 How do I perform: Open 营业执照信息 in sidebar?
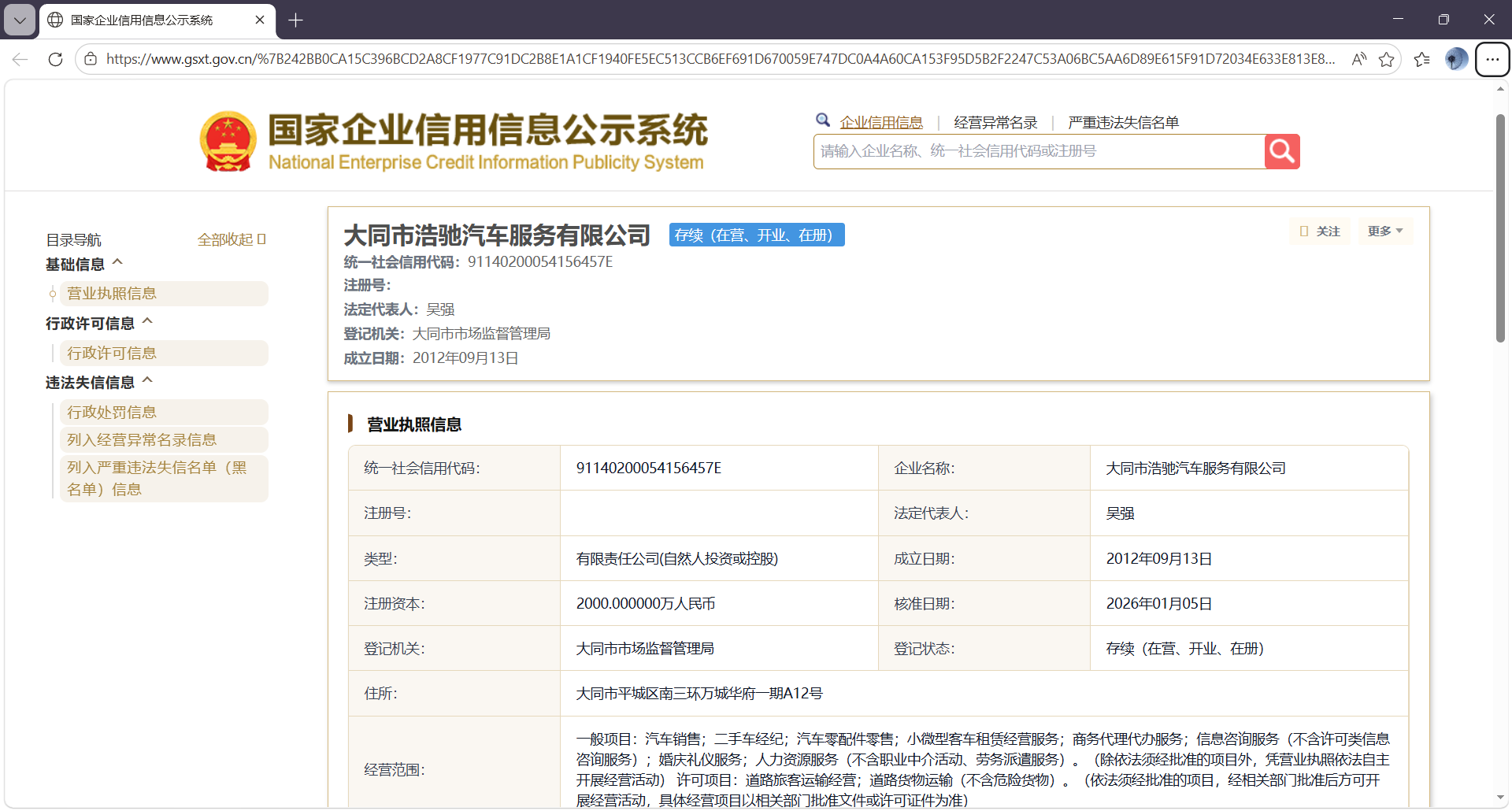coord(163,294)
